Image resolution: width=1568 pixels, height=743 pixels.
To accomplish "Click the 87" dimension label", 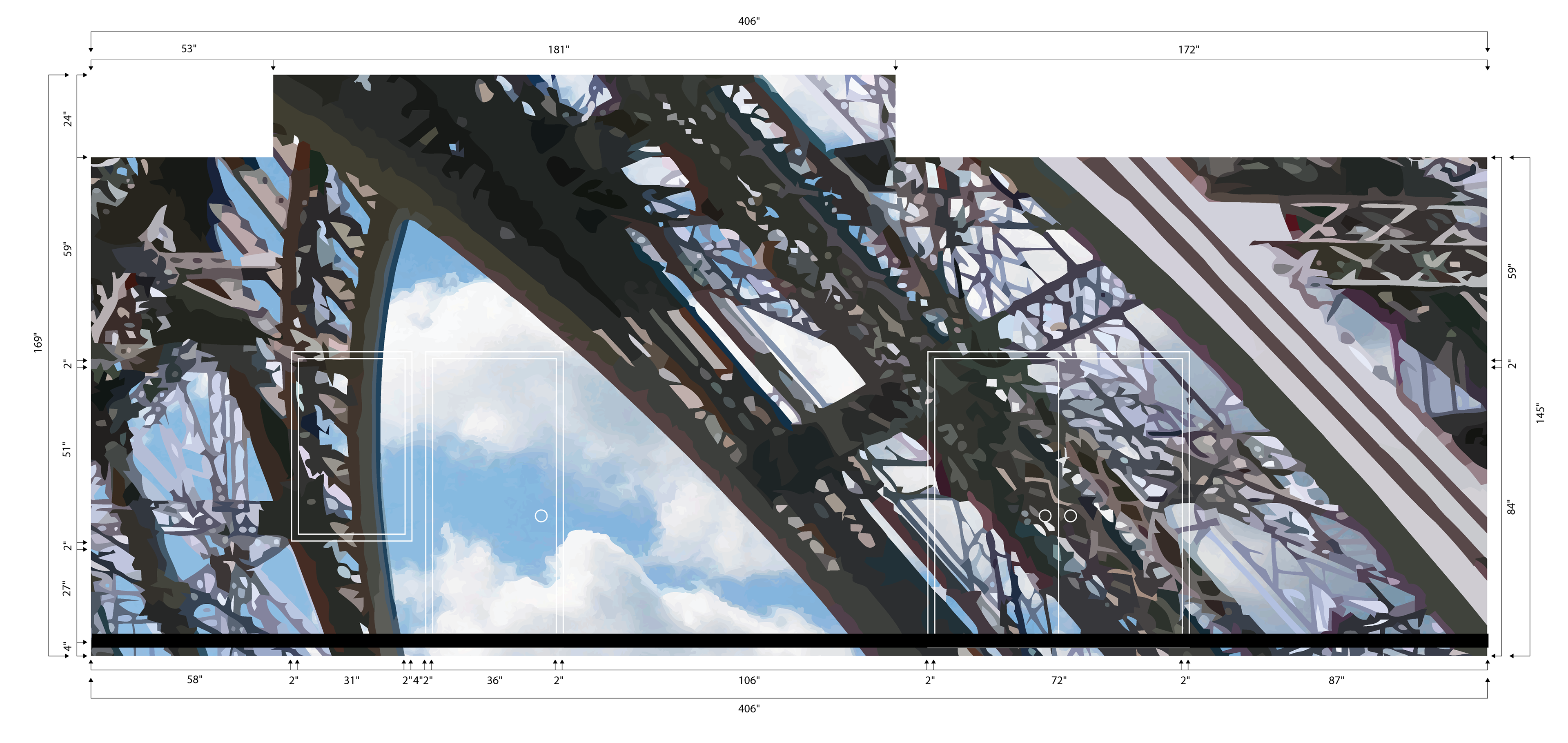I will click(x=1336, y=680).
